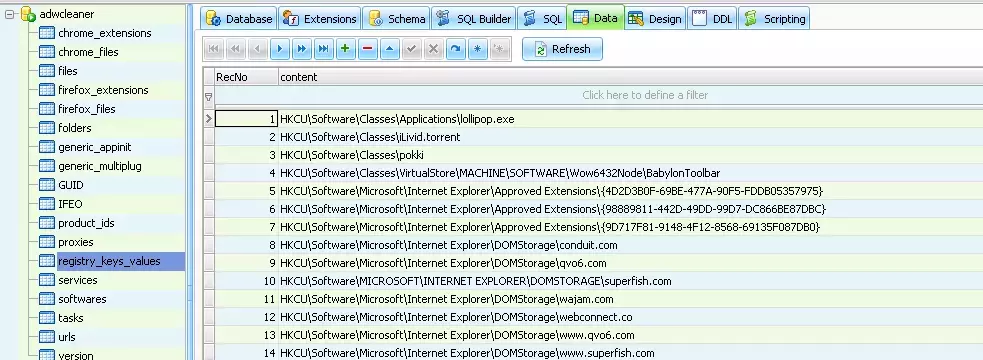Open firefox_extensions table
The height and width of the screenshot is (360, 983).
[103, 90]
